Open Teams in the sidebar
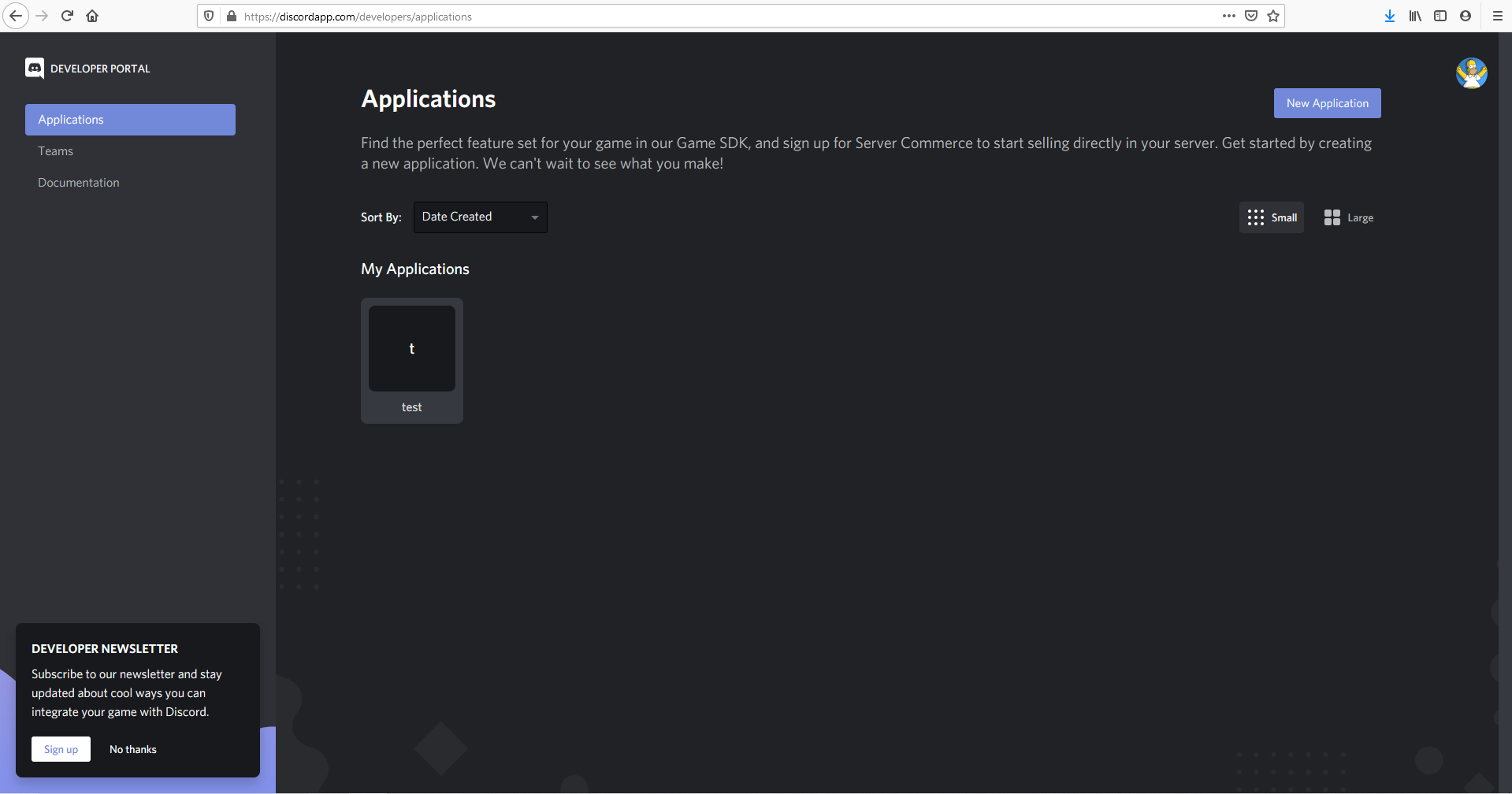The image size is (1512, 794). 56,151
